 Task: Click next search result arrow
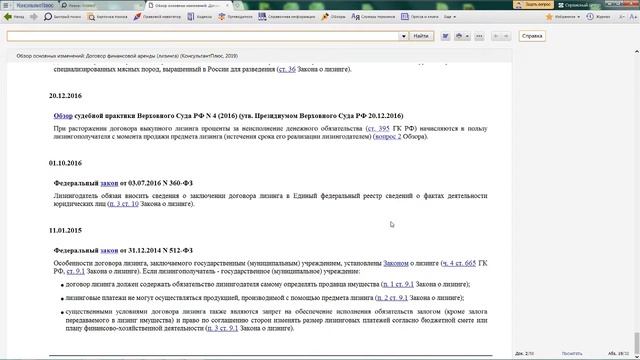point(506,36)
